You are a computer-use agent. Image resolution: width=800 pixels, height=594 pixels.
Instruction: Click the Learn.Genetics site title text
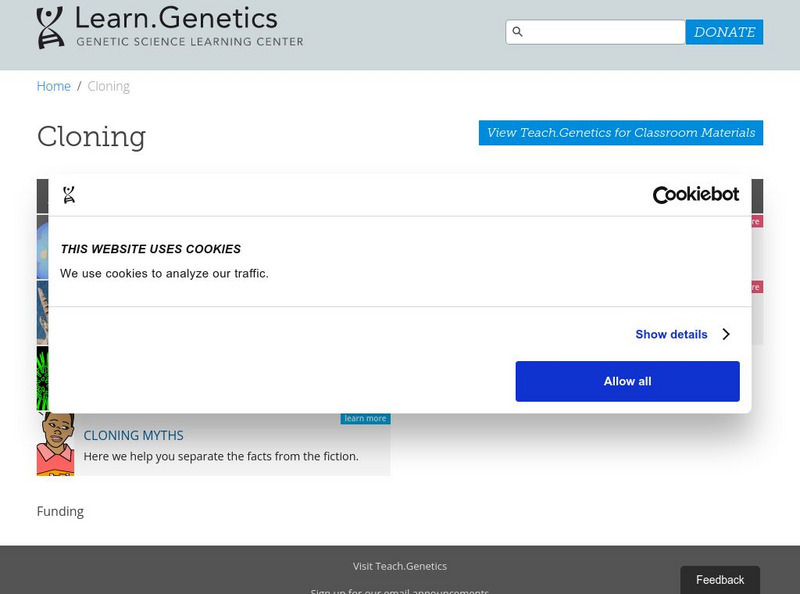point(175,18)
